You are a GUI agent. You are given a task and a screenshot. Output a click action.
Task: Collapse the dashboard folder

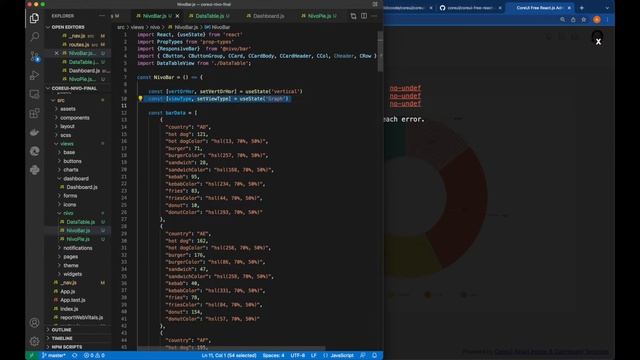click(76, 178)
